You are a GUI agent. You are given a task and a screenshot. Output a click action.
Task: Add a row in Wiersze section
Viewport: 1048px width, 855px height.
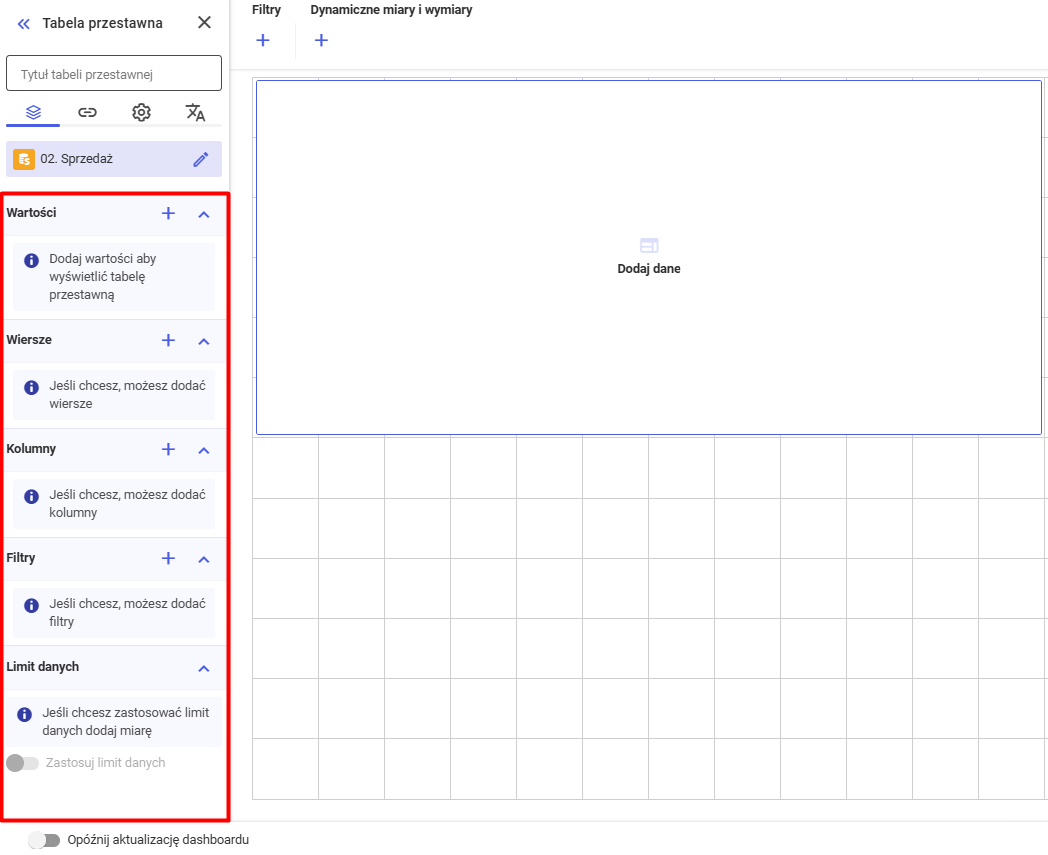coord(168,340)
